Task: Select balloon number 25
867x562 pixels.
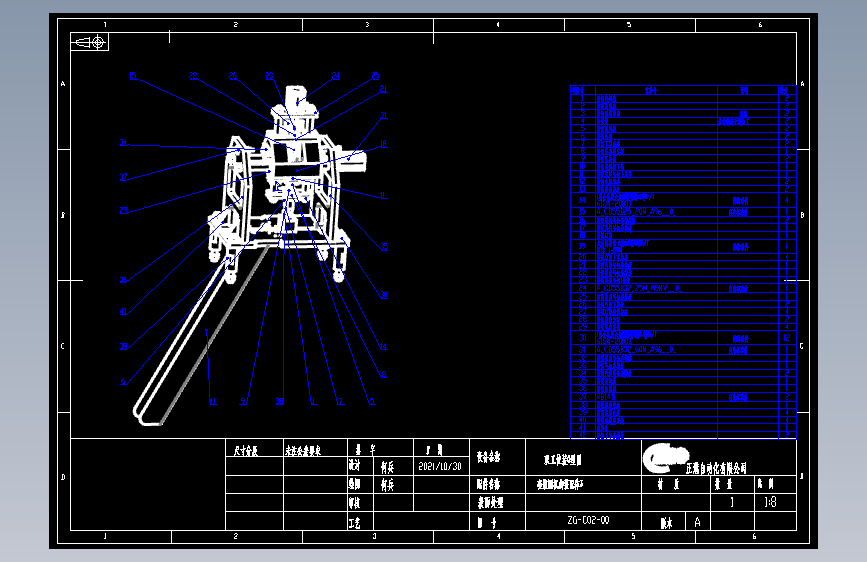Action: (x=375, y=76)
